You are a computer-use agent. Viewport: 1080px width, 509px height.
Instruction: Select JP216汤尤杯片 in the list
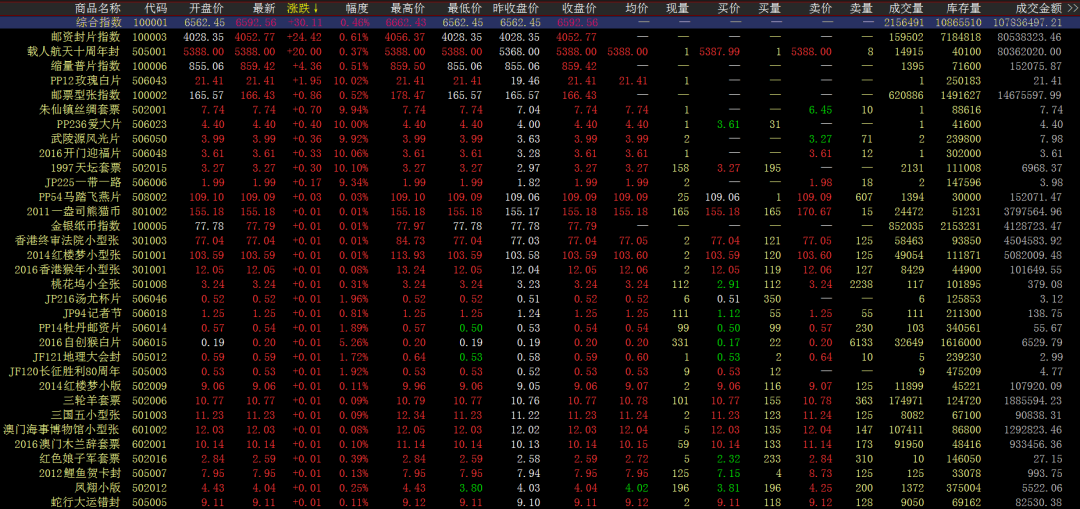pyautogui.click(x=83, y=298)
